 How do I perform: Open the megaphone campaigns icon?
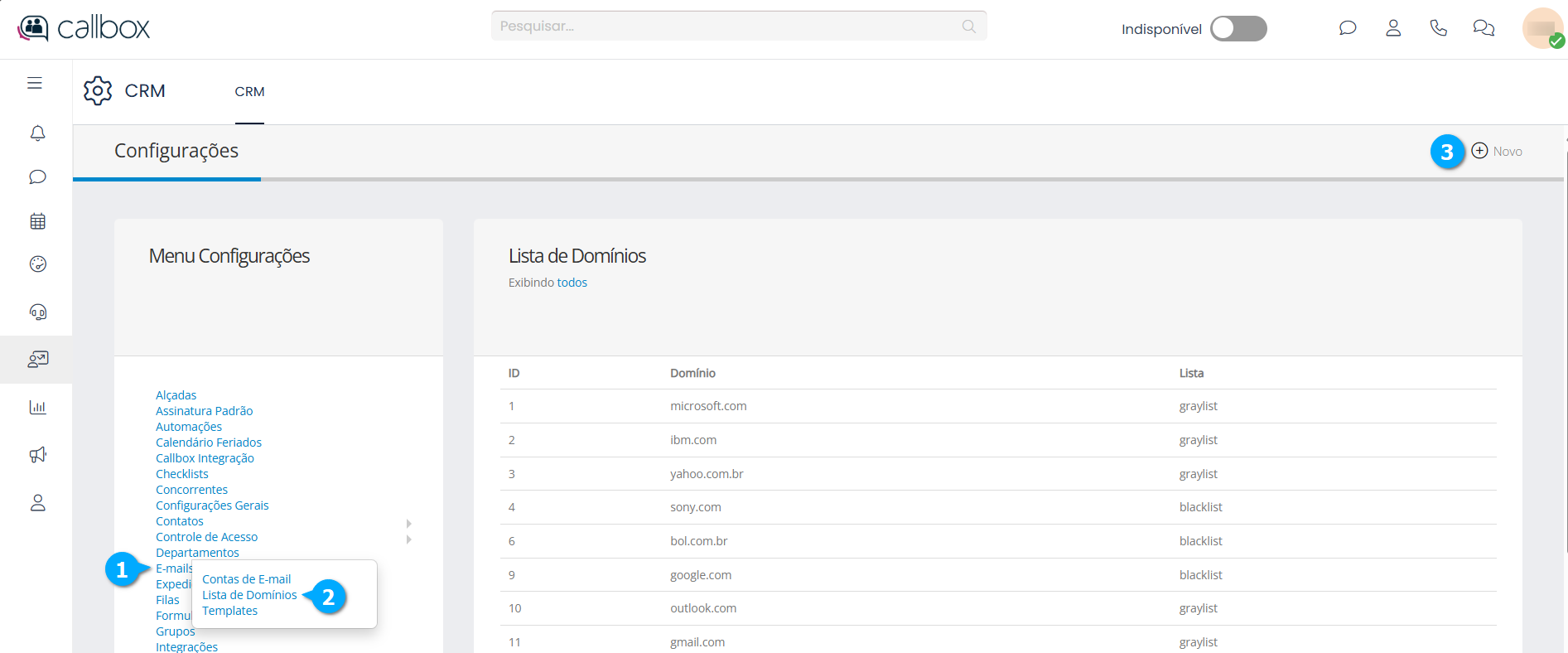pos(37,455)
